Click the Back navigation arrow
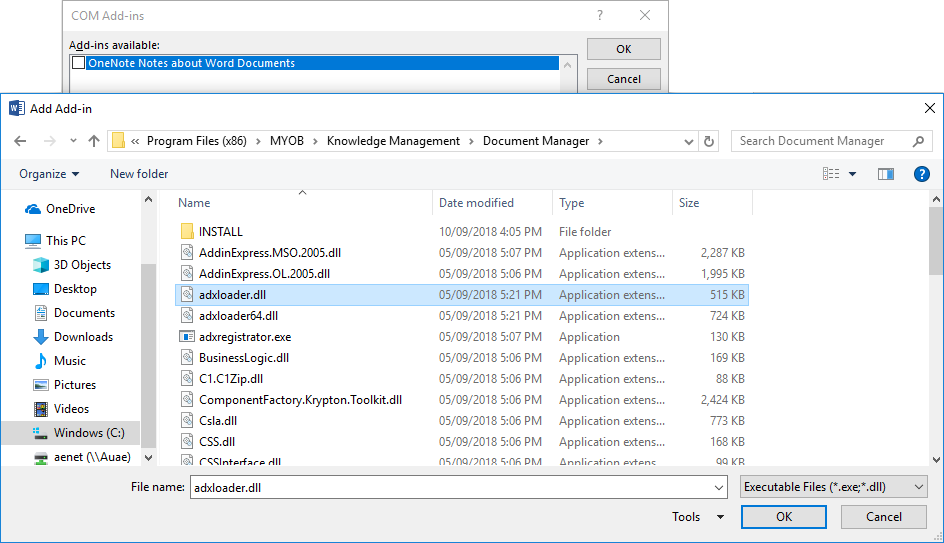This screenshot has width=944, height=543. [19, 141]
